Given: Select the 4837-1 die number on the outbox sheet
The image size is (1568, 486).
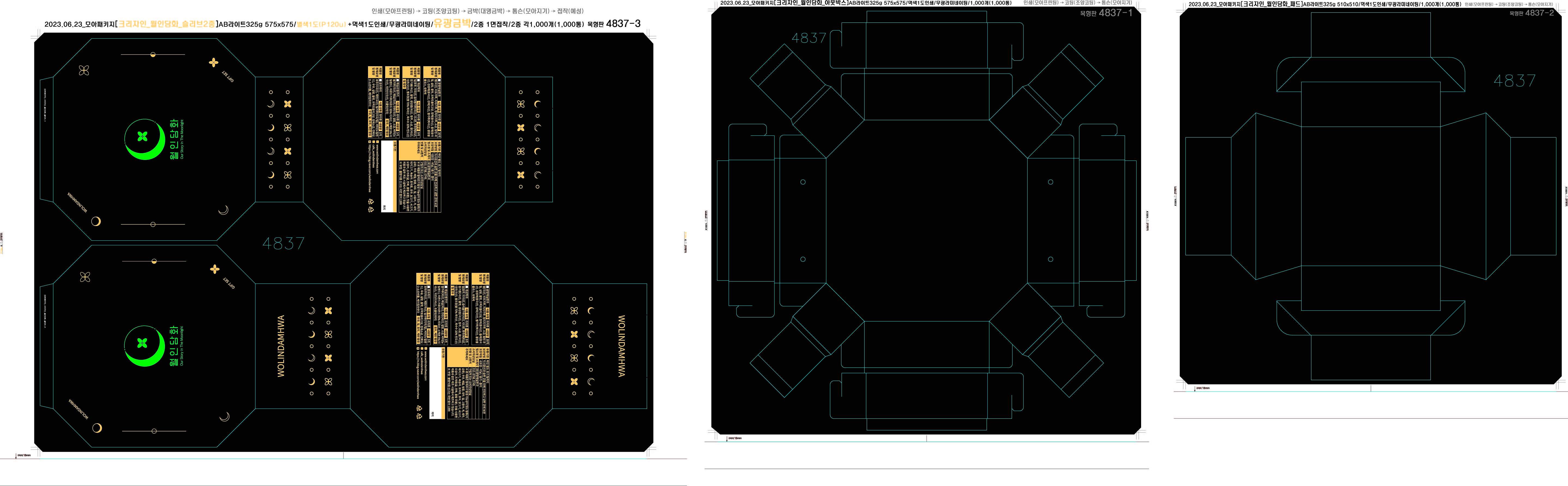Looking at the screenshot, I should [x=1115, y=13].
